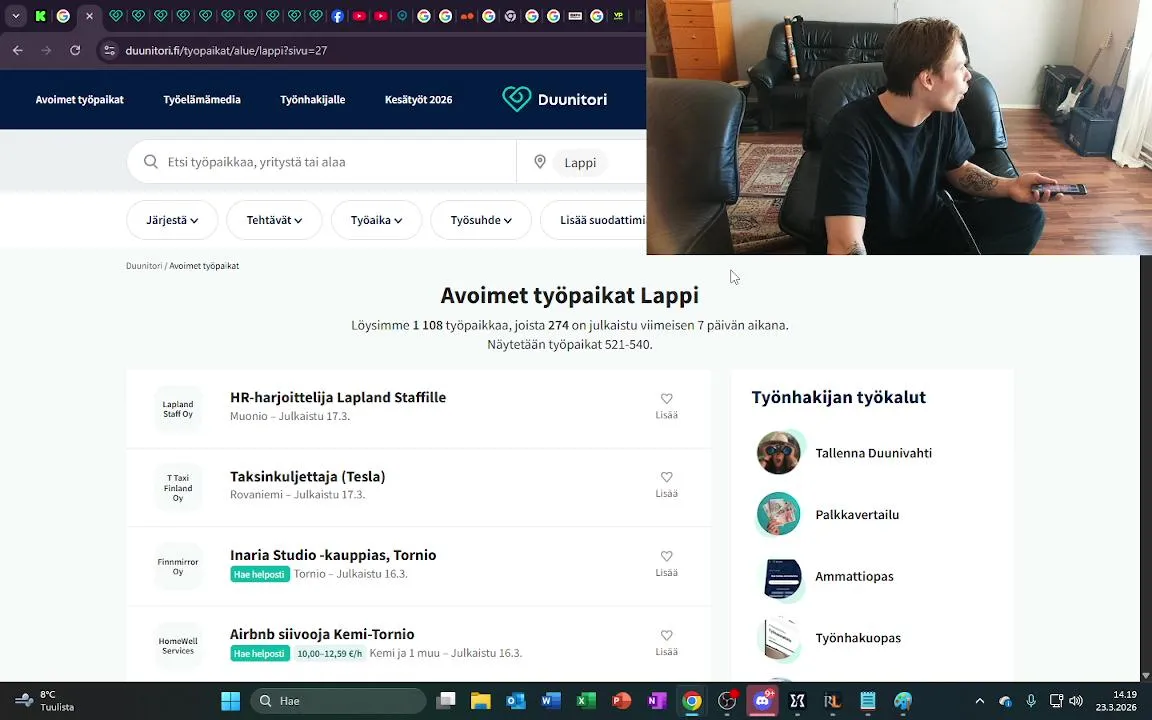Open the Windows Start menu

click(x=231, y=701)
